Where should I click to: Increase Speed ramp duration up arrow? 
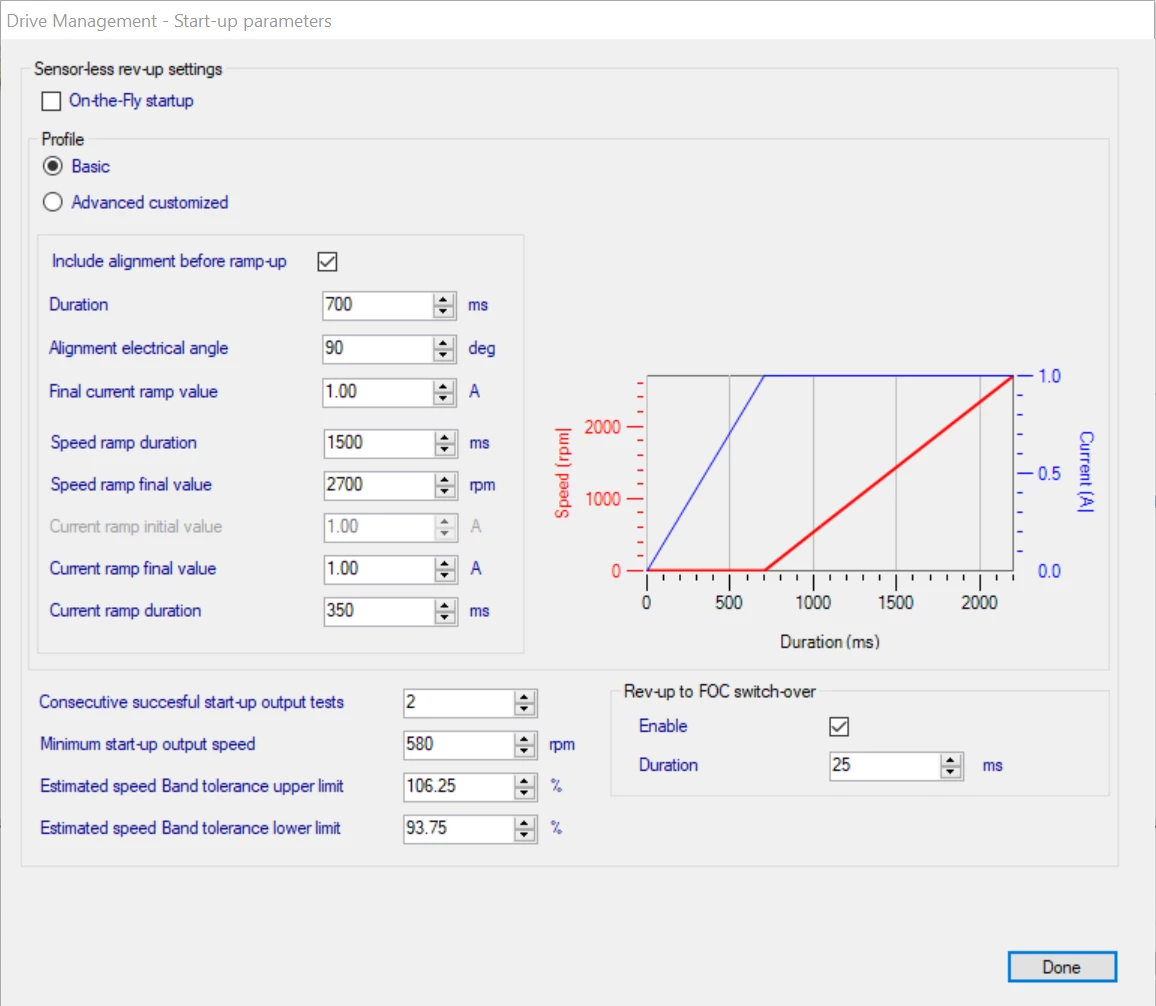pos(445,438)
